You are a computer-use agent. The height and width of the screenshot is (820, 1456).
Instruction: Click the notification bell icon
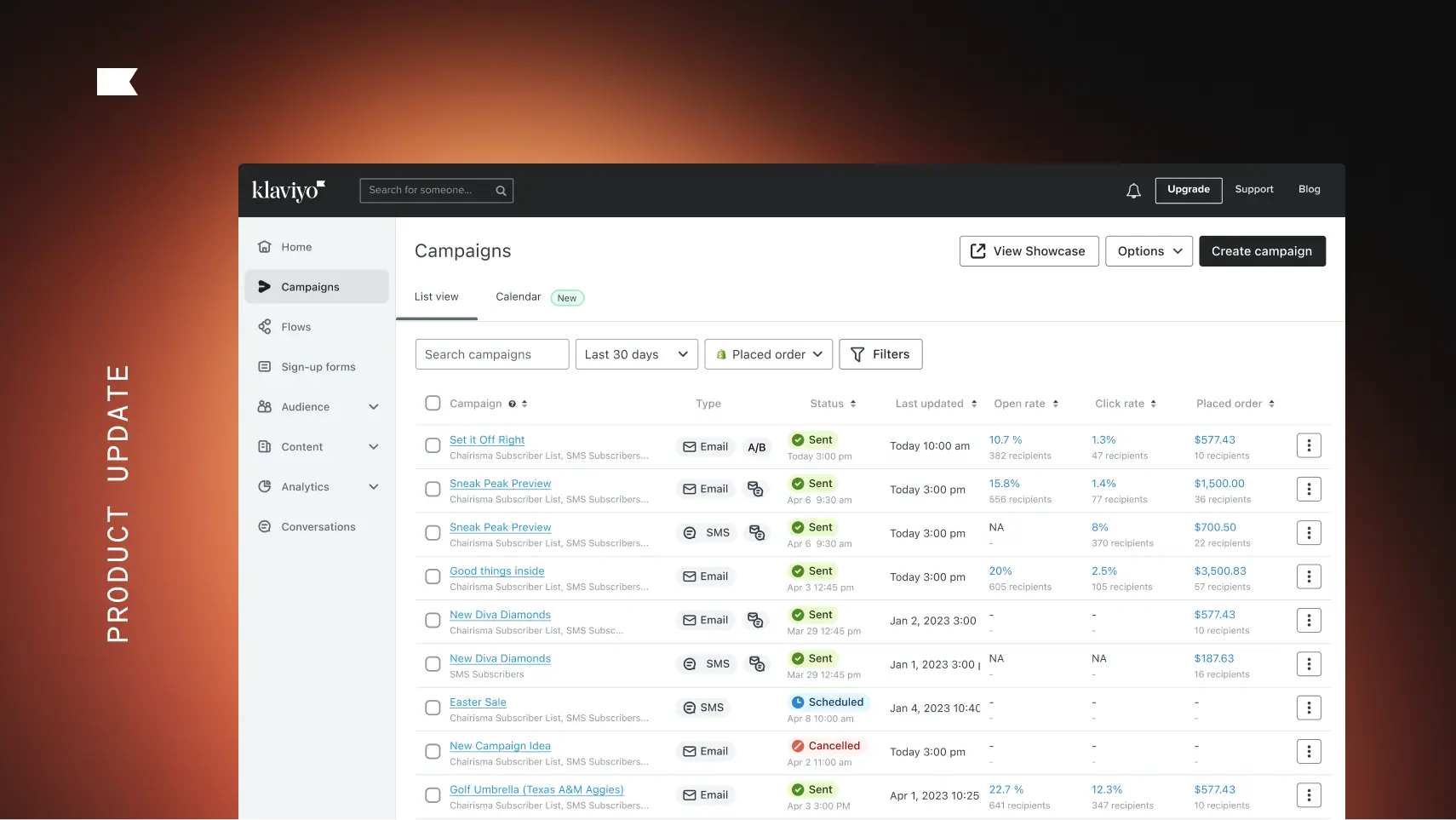1133,191
